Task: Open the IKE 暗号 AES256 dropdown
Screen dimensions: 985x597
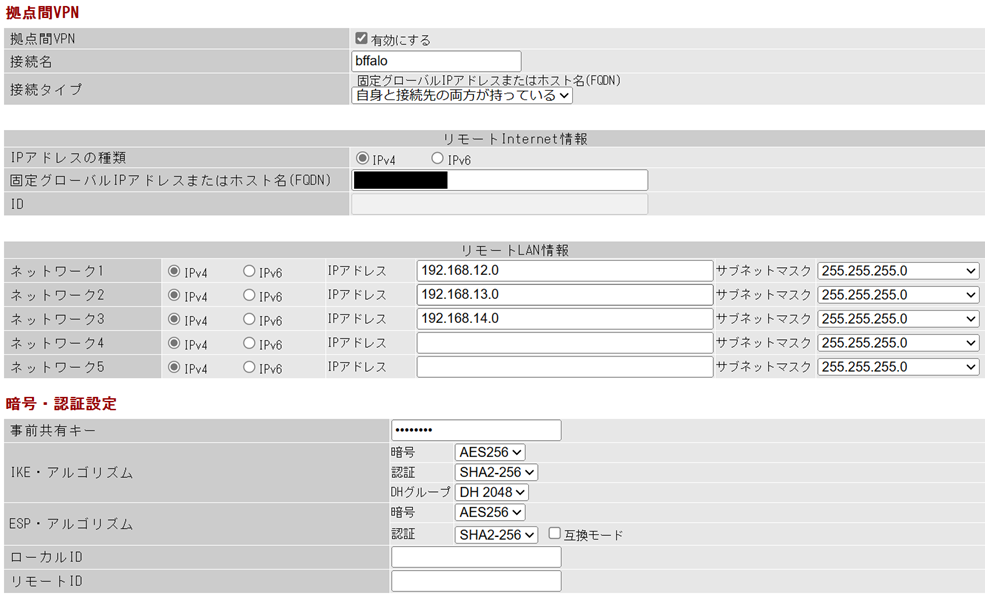Action: 489,453
